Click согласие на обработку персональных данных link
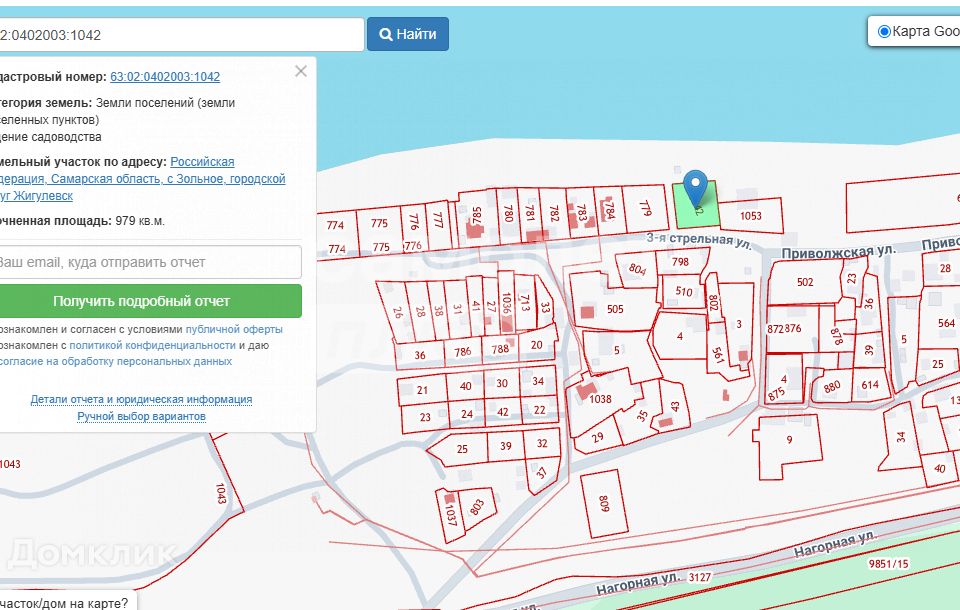960x610 pixels. [x=116, y=361]
